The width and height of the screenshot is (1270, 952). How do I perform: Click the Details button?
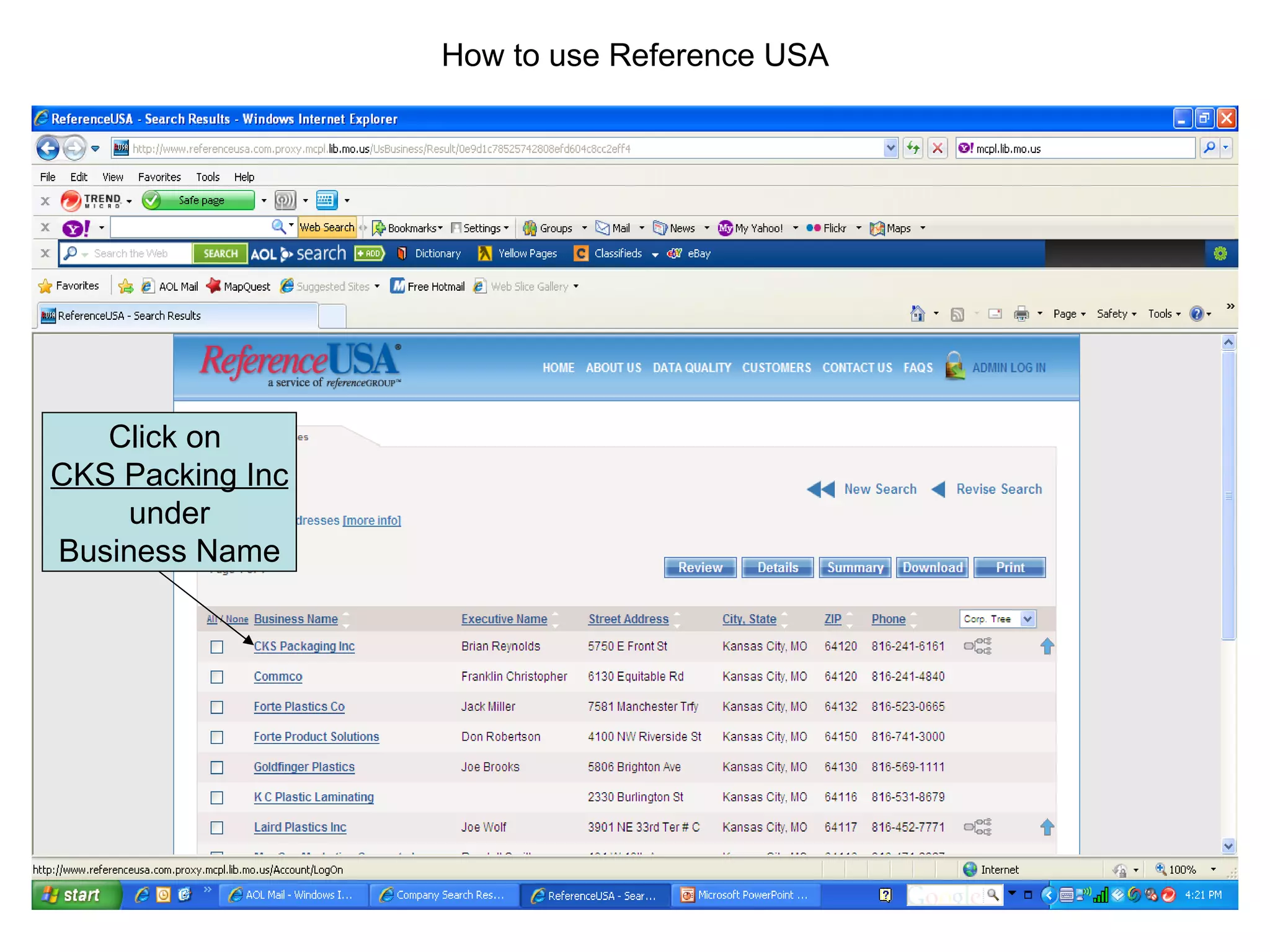pyautogui.click(x=778, y=567)
